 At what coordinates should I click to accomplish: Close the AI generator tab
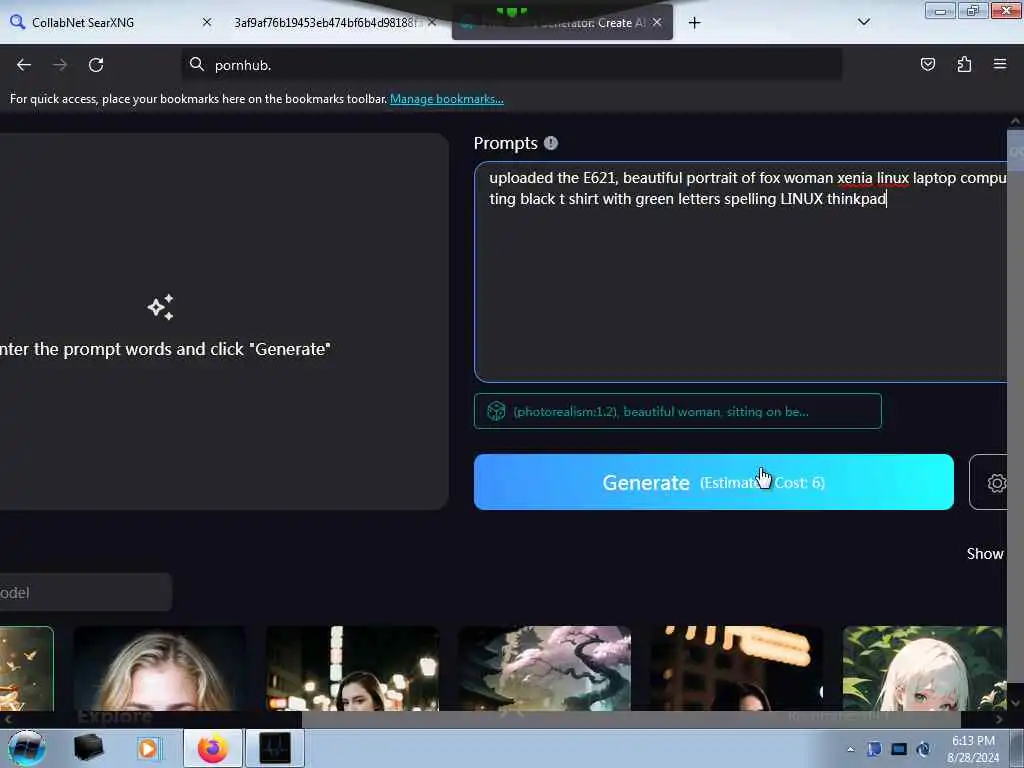pyautogui.click(x=657, y=22)
